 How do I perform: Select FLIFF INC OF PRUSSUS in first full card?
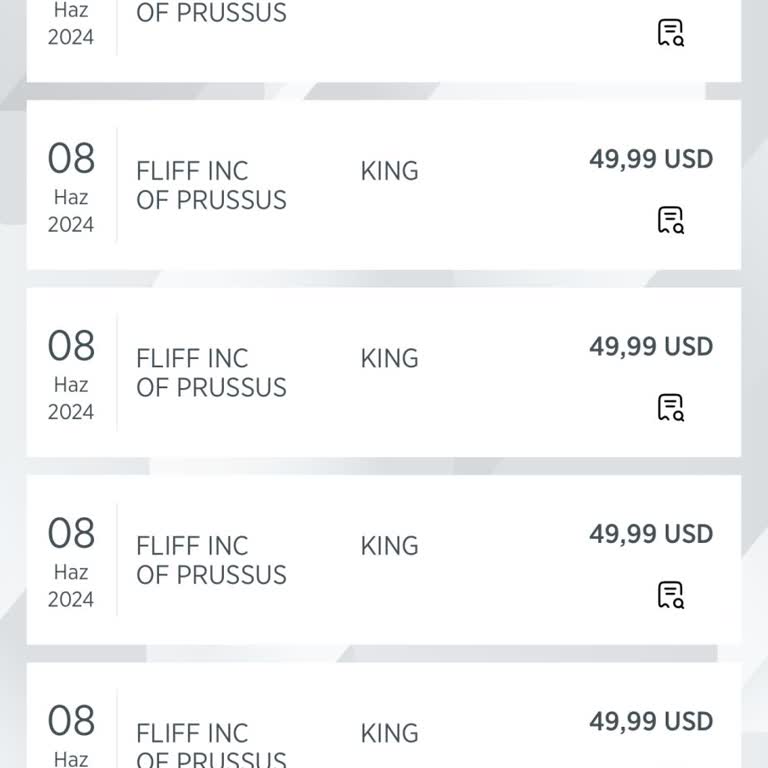211,185
